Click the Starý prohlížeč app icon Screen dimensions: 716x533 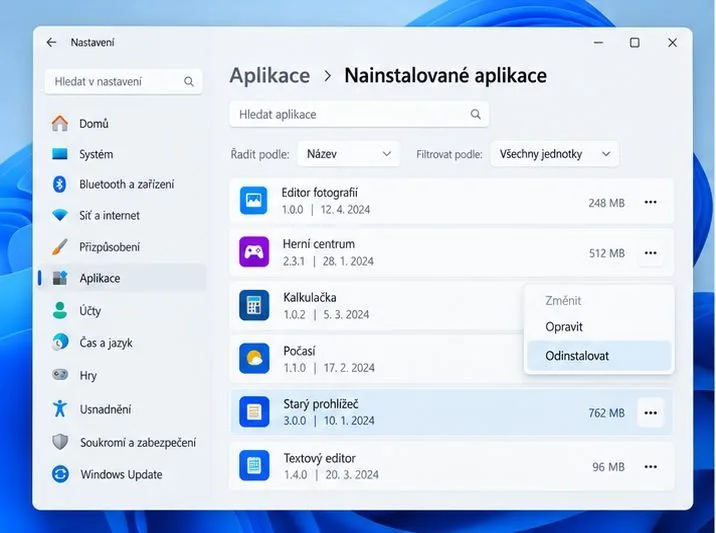pos(254,412)
